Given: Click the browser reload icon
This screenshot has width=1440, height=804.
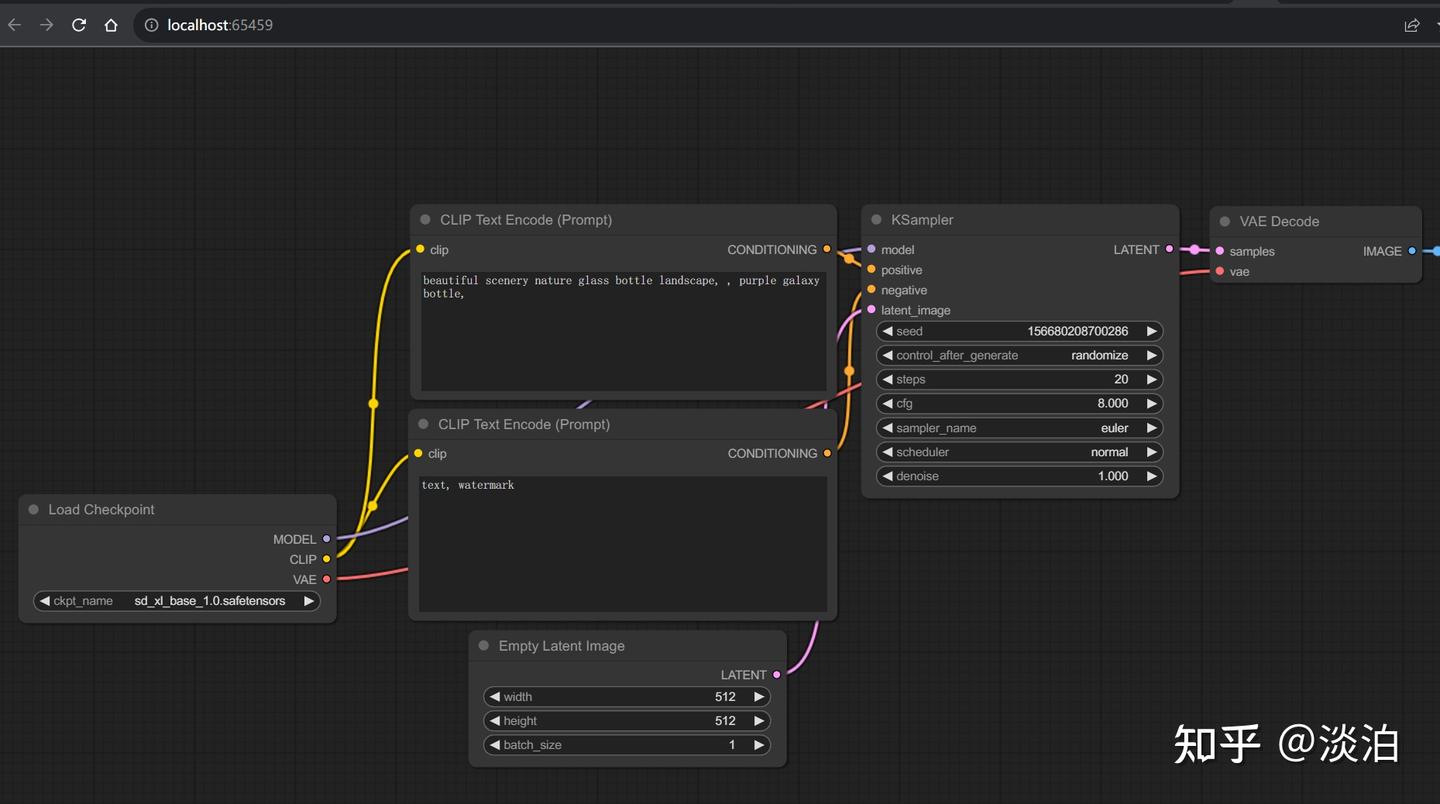Looking at the screenshot, I should pyautogui.click(x=79, y=25).
